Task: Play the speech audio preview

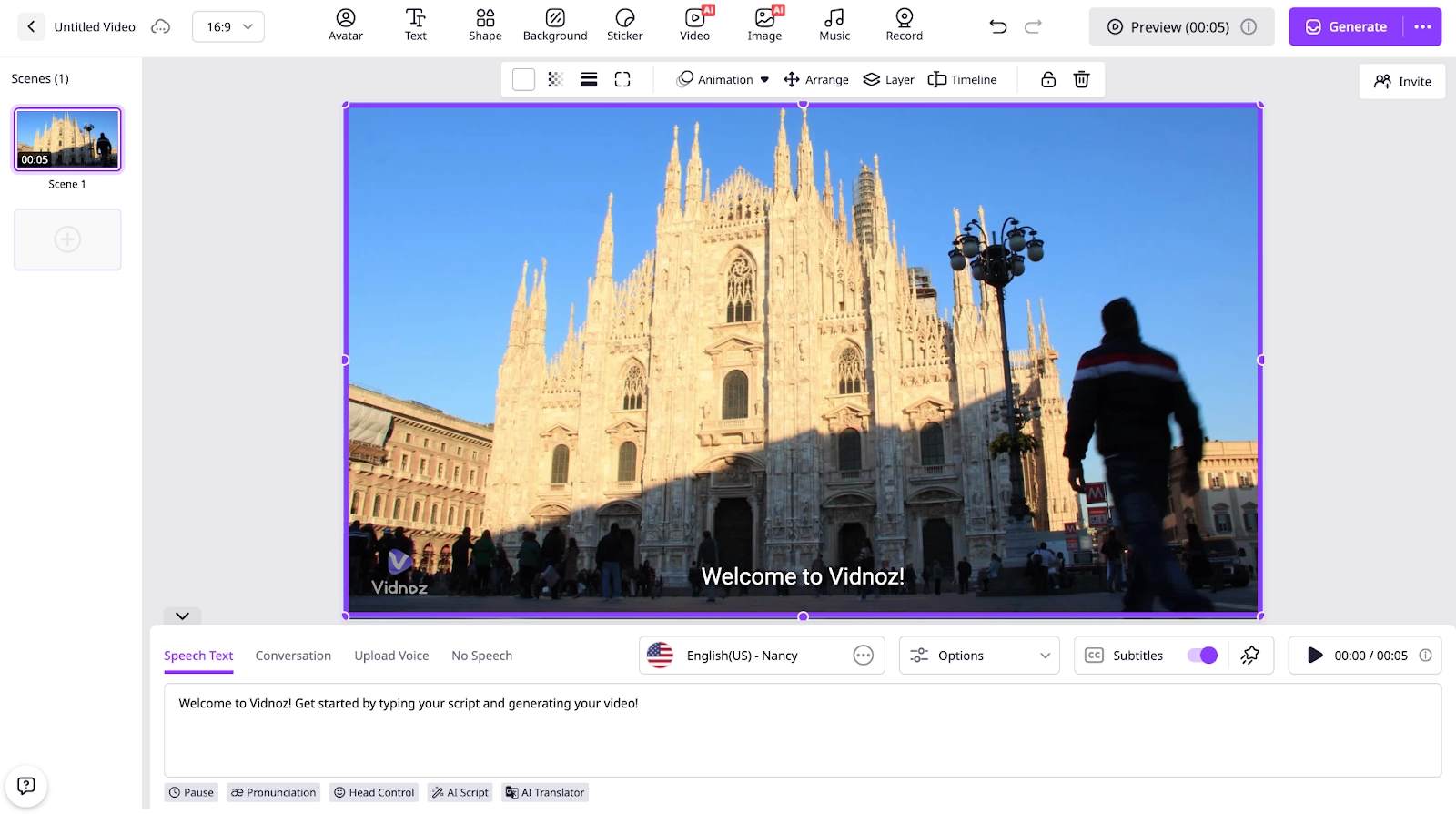Action: pos(1315,656)
